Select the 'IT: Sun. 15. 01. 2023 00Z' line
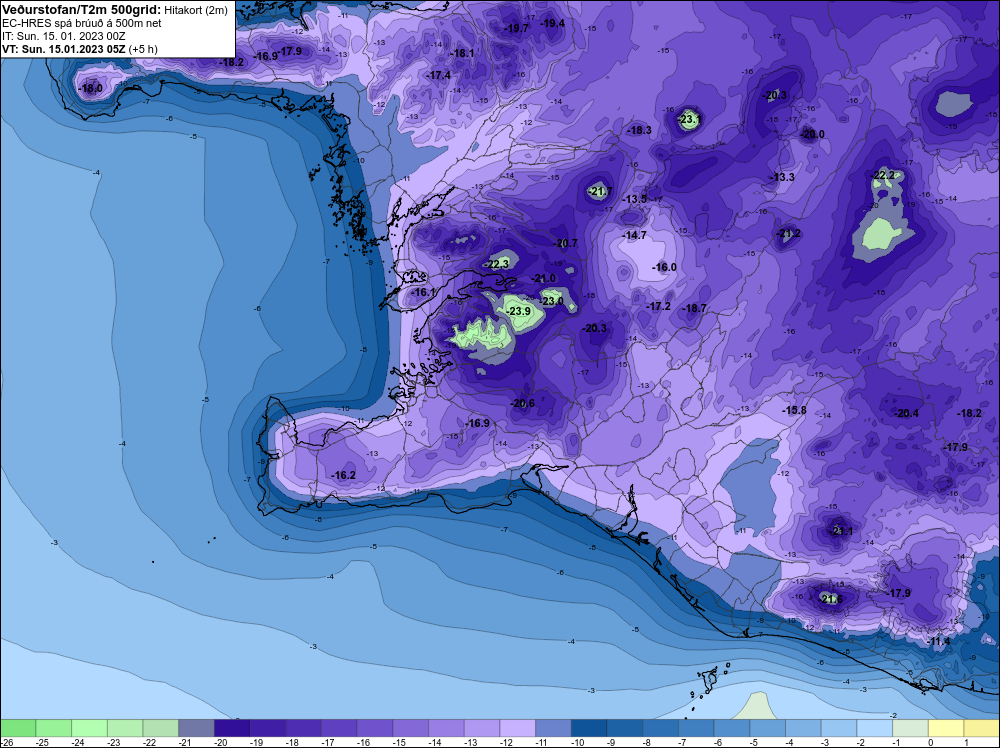The width and height of the screenshot is (1000, 748). pos(64,36)
